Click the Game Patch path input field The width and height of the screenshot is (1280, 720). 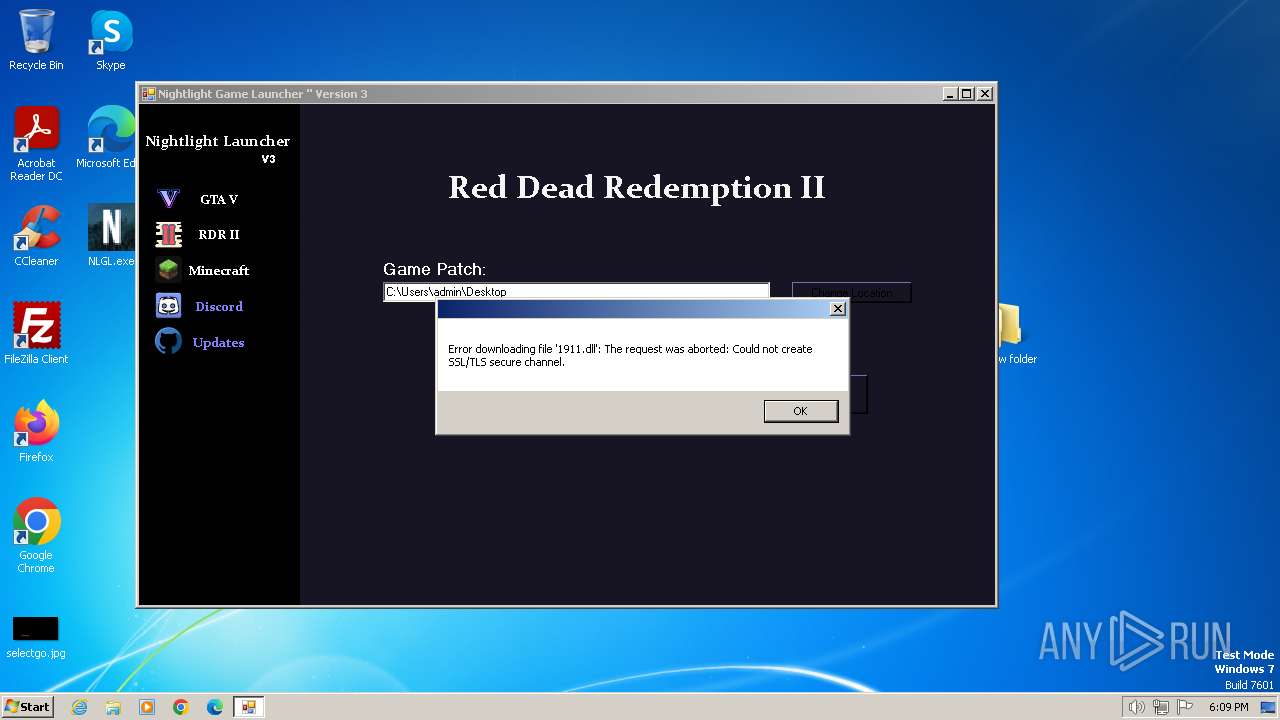pos(576,292)
